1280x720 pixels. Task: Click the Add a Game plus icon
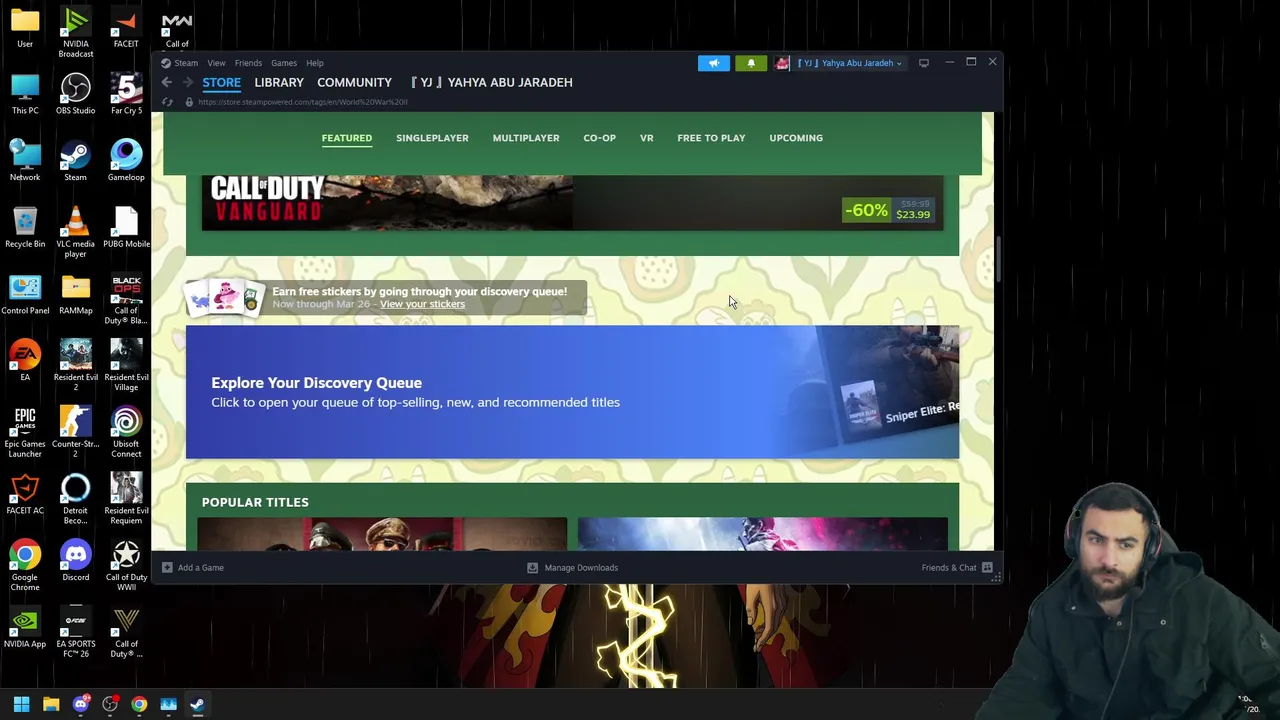(x=167, y=567)
